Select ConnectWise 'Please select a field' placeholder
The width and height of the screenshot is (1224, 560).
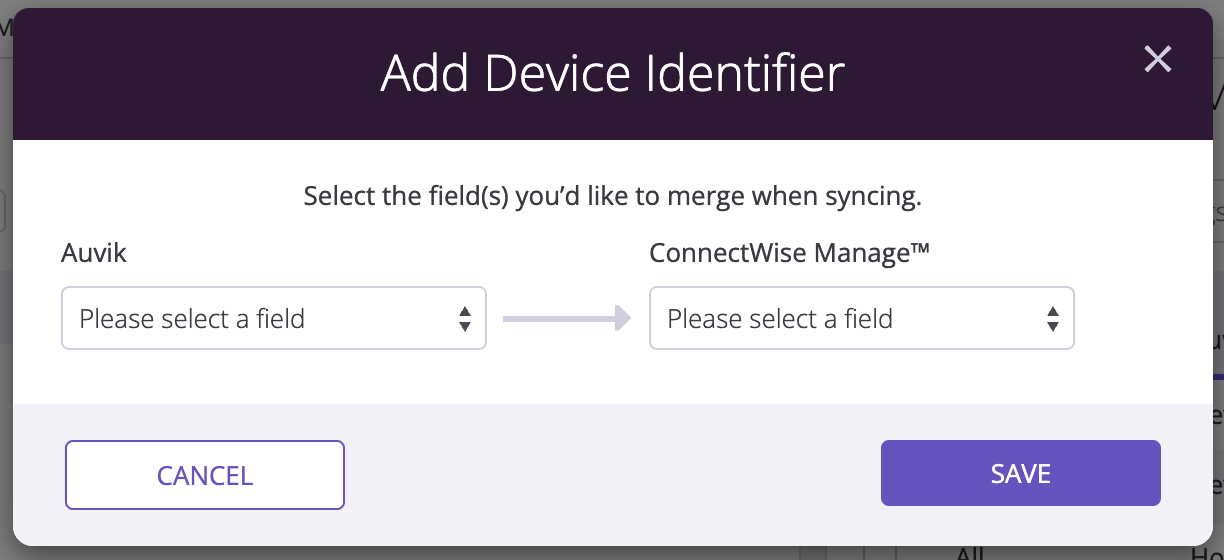pos(780,319)
